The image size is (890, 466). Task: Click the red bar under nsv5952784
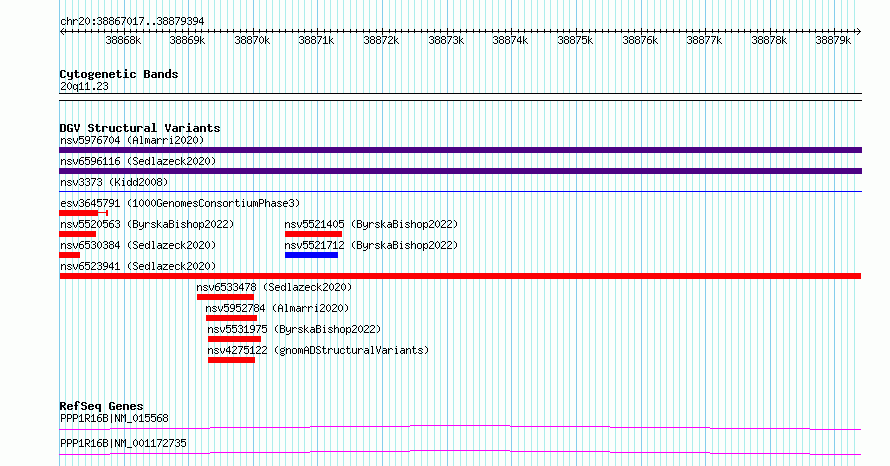click(232, 318)
